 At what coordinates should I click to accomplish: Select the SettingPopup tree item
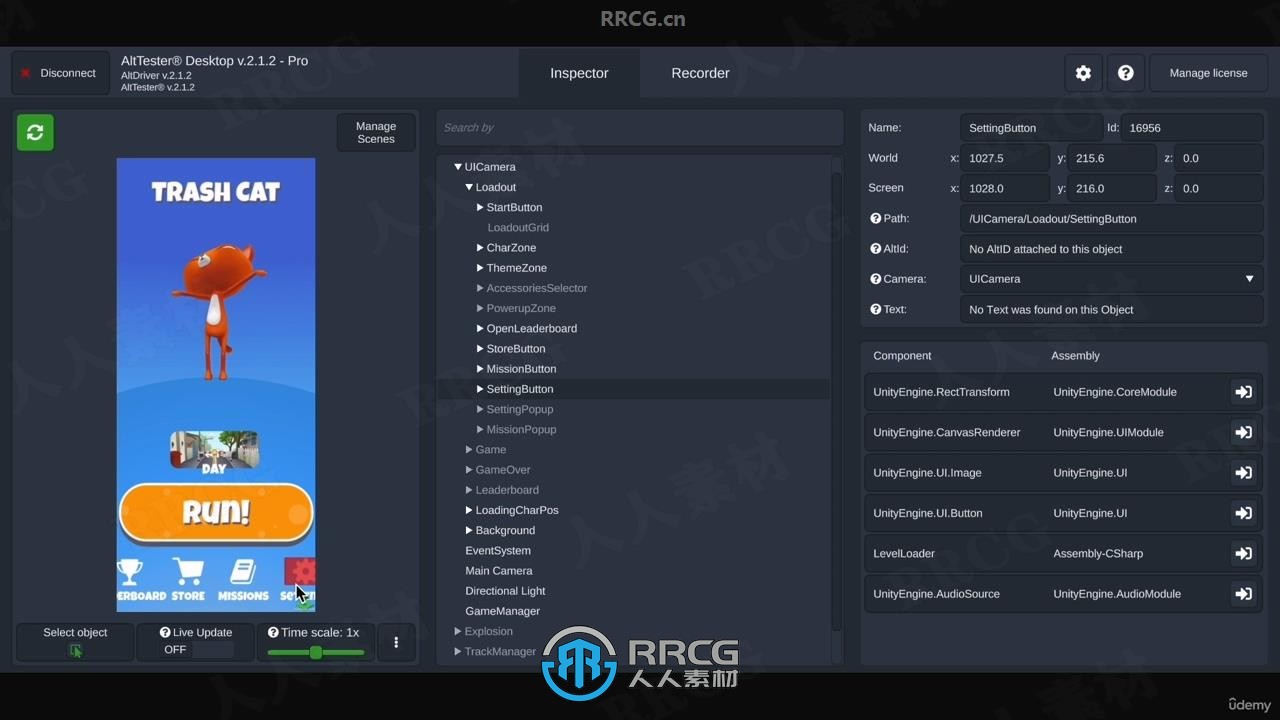[x=520, y=409]
